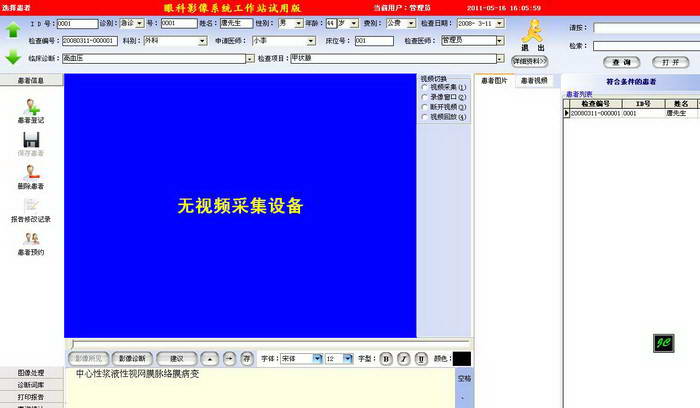The image size is (700, 408).
Task: Click the 检查编号 input field
Action: tap(90, 41)
